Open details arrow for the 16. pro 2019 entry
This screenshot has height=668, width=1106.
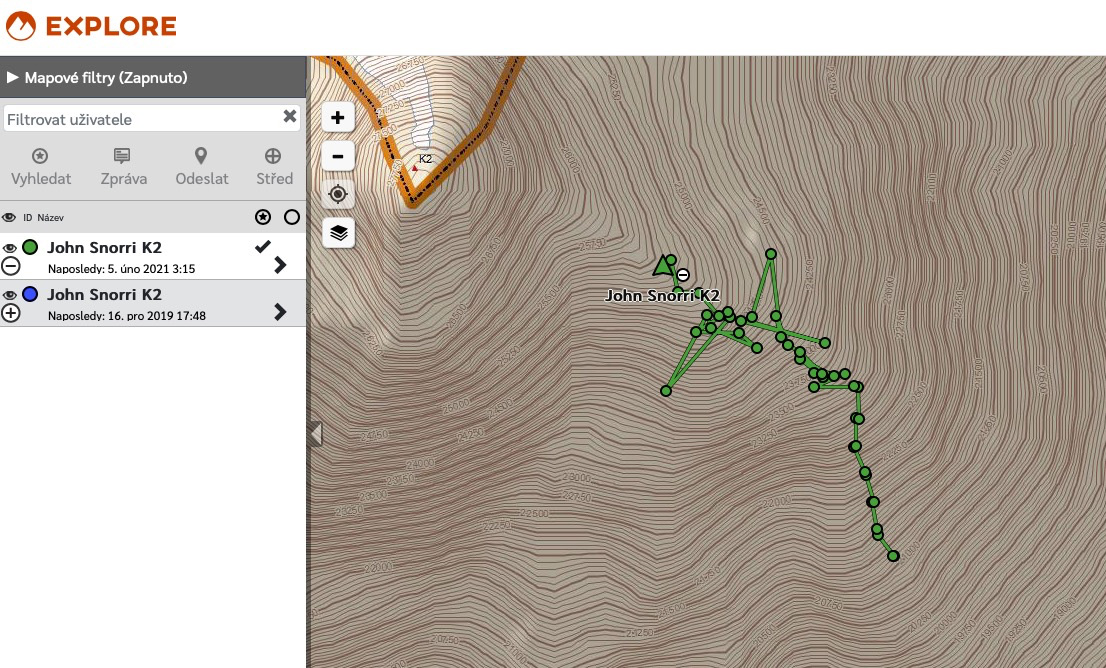[280, 312]
